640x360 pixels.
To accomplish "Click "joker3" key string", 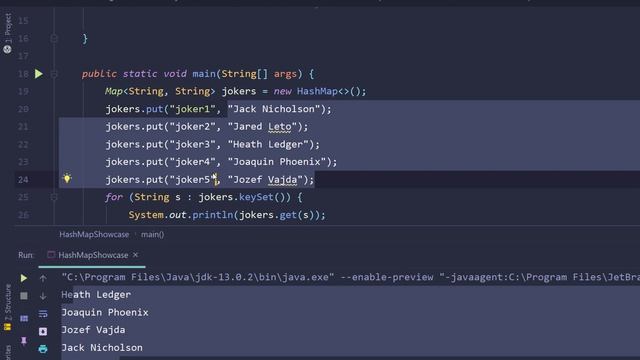I will click(x=192, y=144).
